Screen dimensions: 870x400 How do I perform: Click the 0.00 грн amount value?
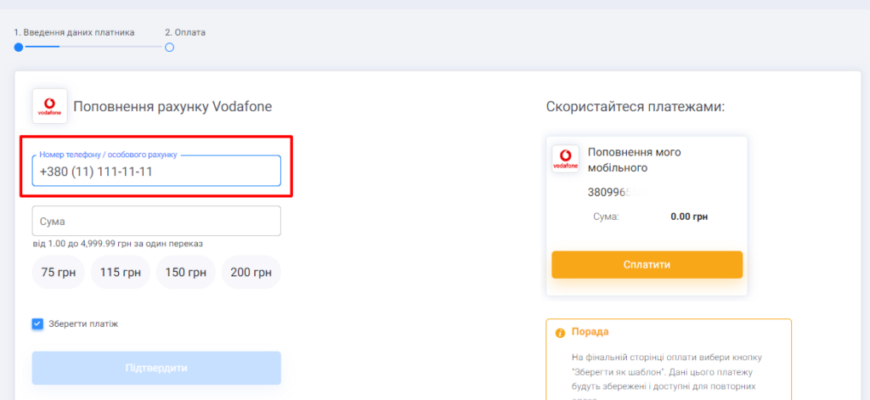689,216
